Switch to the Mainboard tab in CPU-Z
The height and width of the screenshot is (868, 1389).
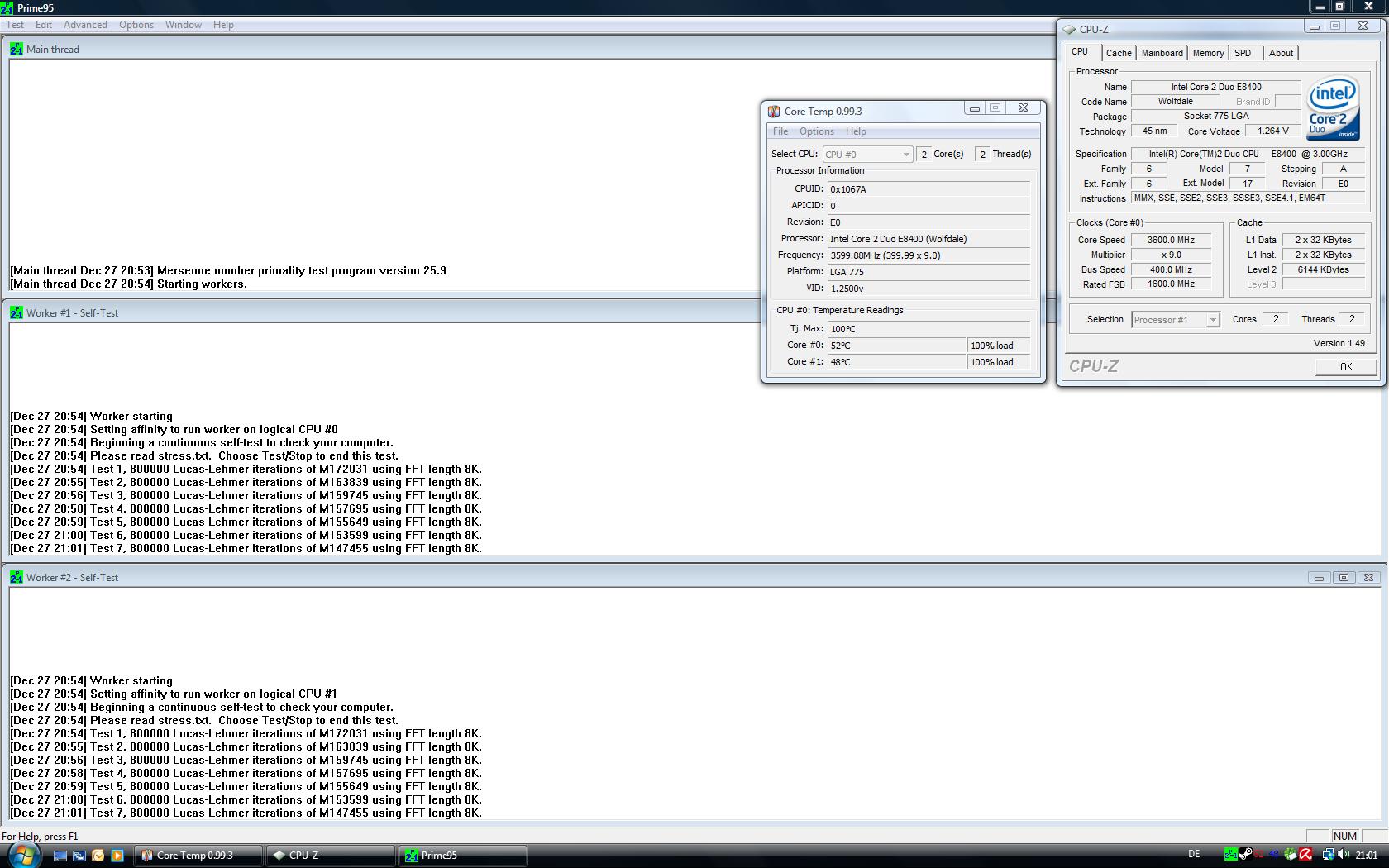pos(1162,53)
